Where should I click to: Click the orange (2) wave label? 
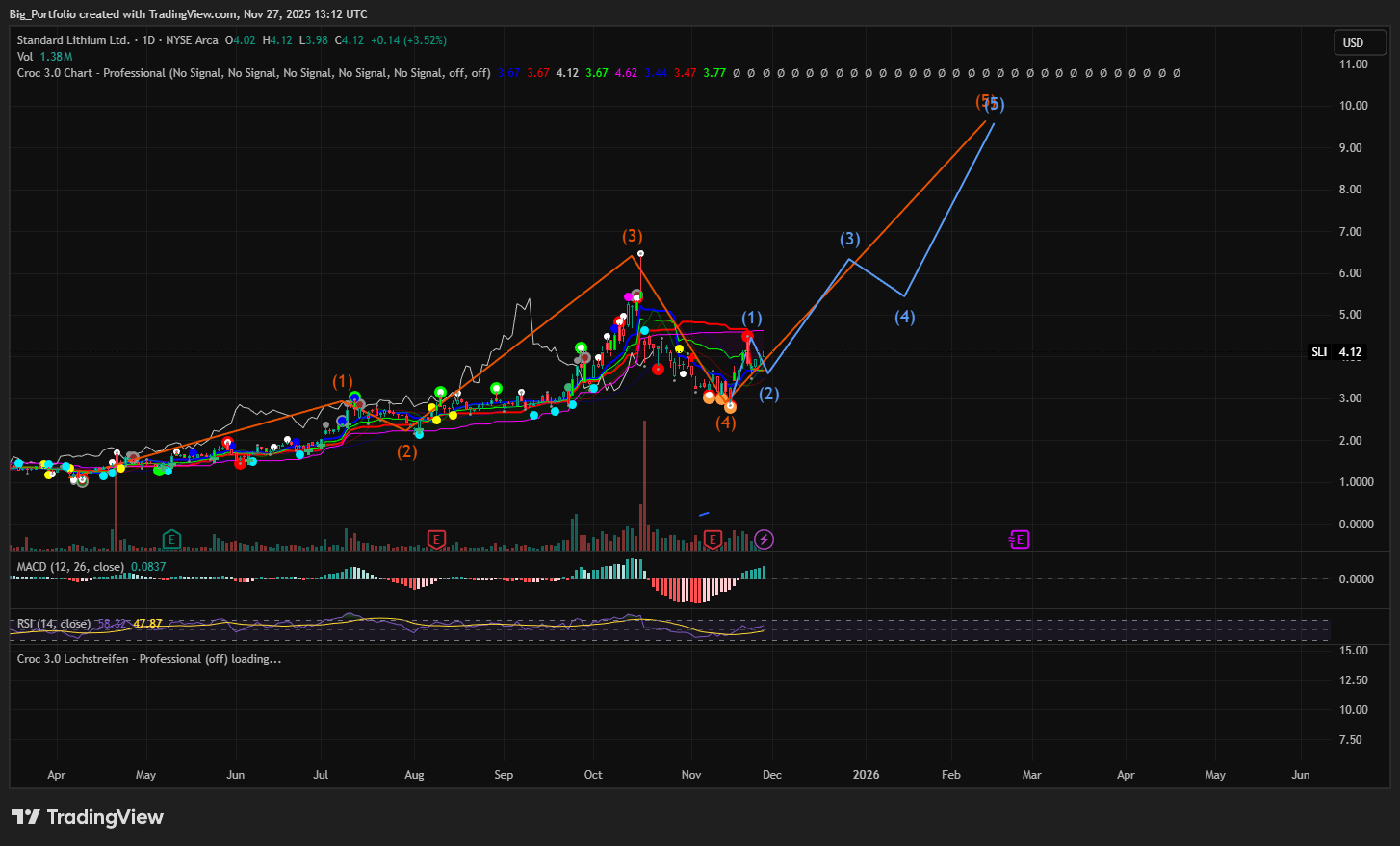point(407,450)
